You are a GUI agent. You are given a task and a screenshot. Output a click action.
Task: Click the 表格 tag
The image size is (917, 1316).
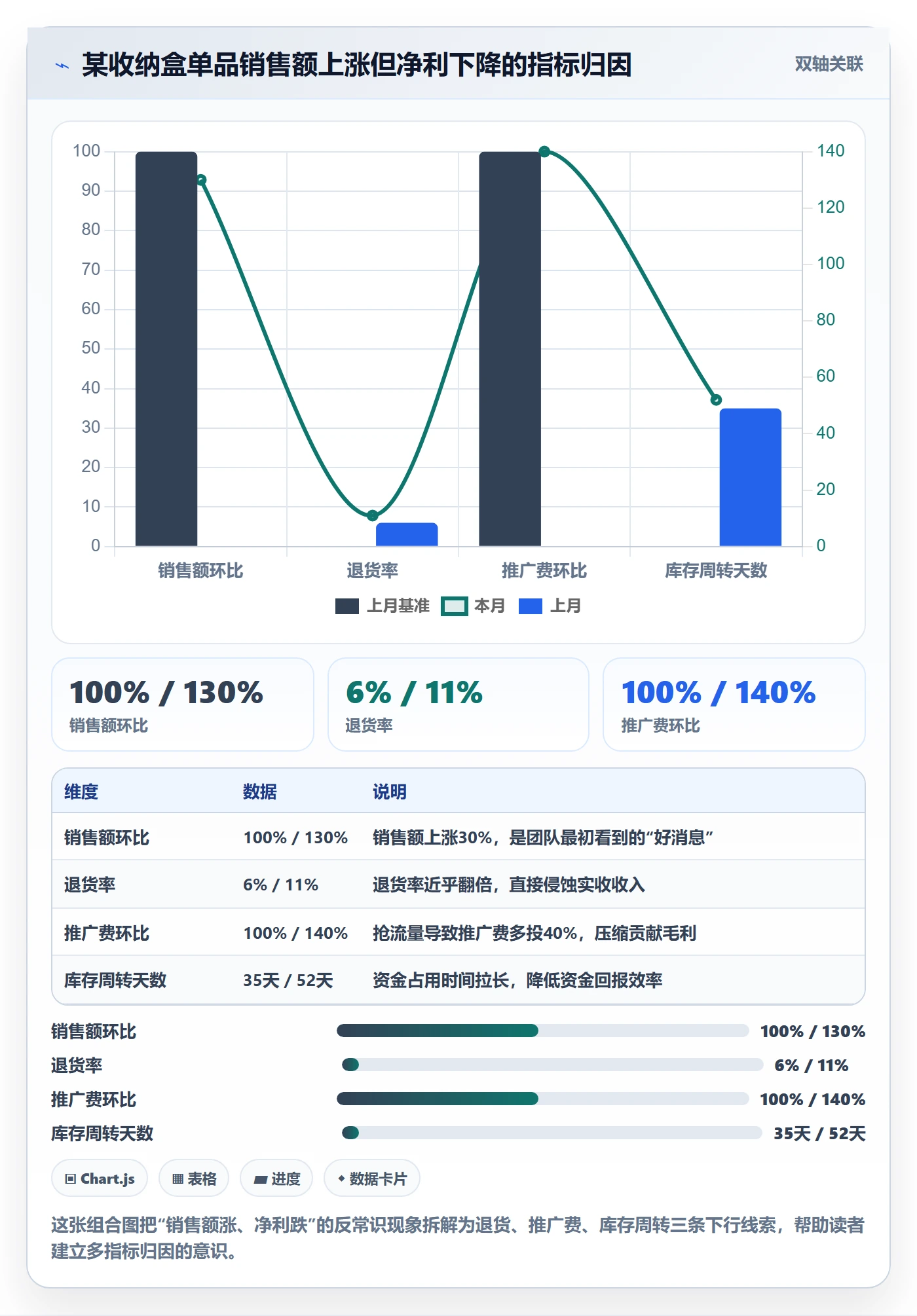[194, 1179]
